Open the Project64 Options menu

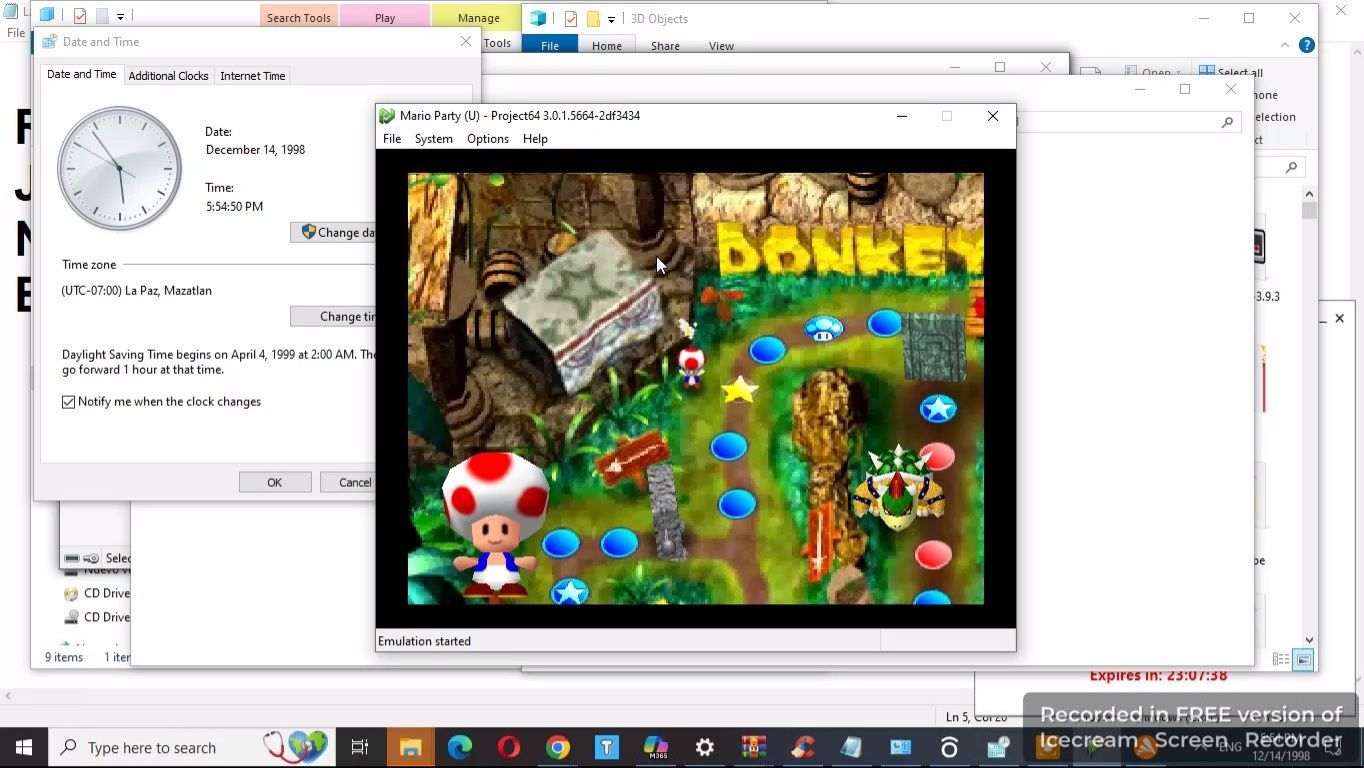click(488, 139)
